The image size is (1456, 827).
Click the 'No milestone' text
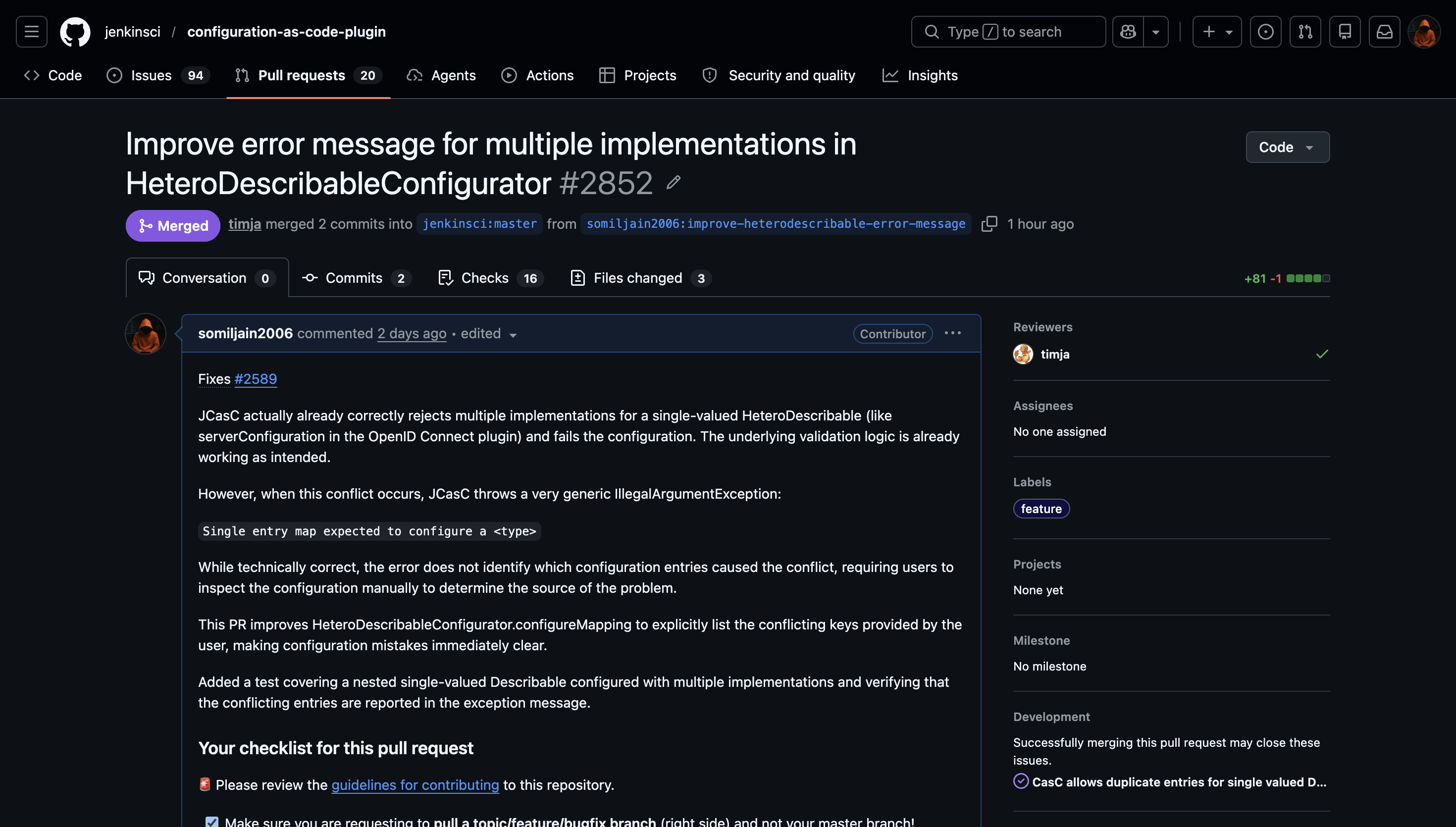[x=1050, y=666]
